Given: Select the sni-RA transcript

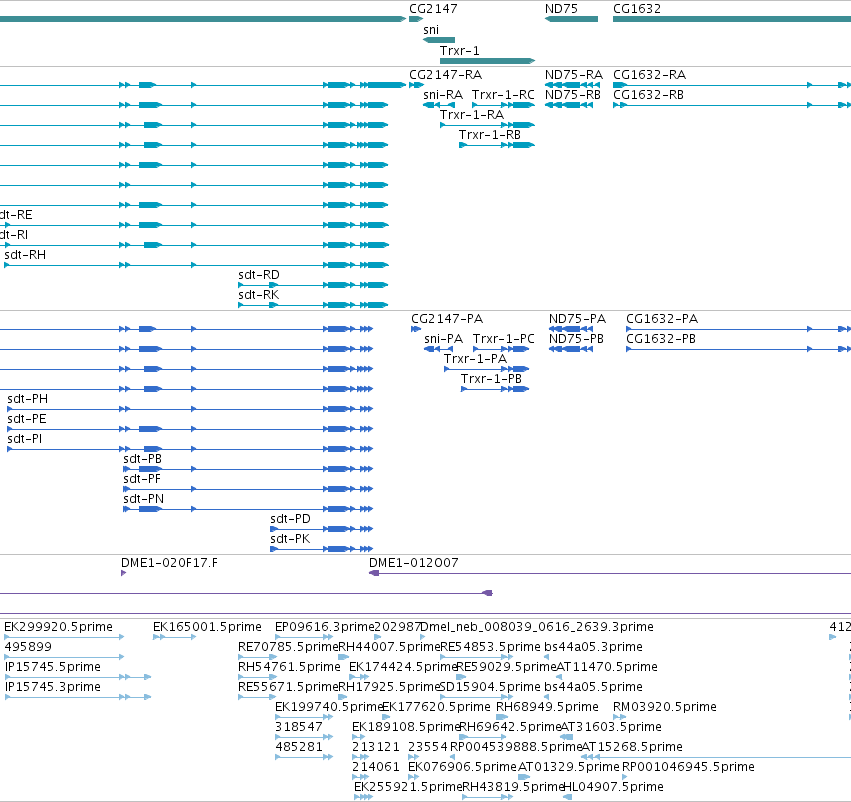Looking at the screenshot, I should click(x=439, y=105).
